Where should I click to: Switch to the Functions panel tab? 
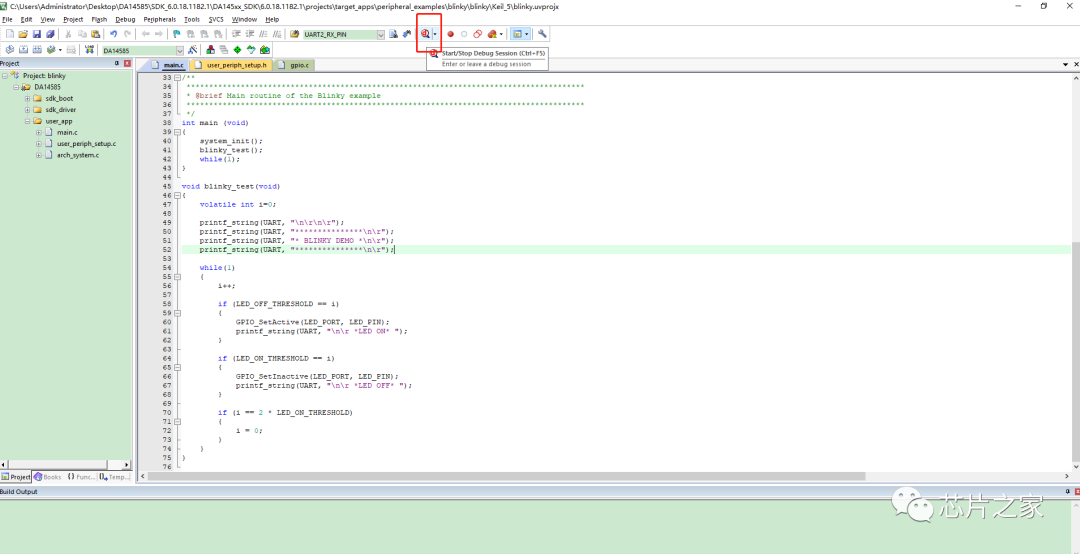coord(81,477)
